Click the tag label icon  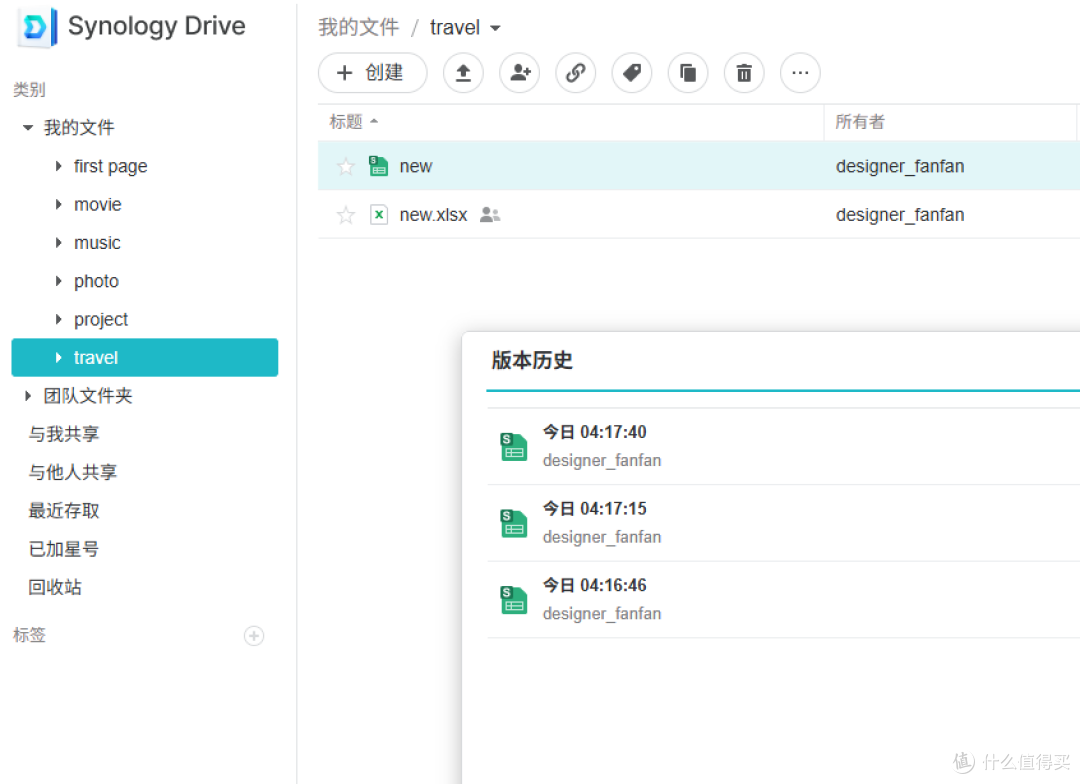click(x=632, y=73)
